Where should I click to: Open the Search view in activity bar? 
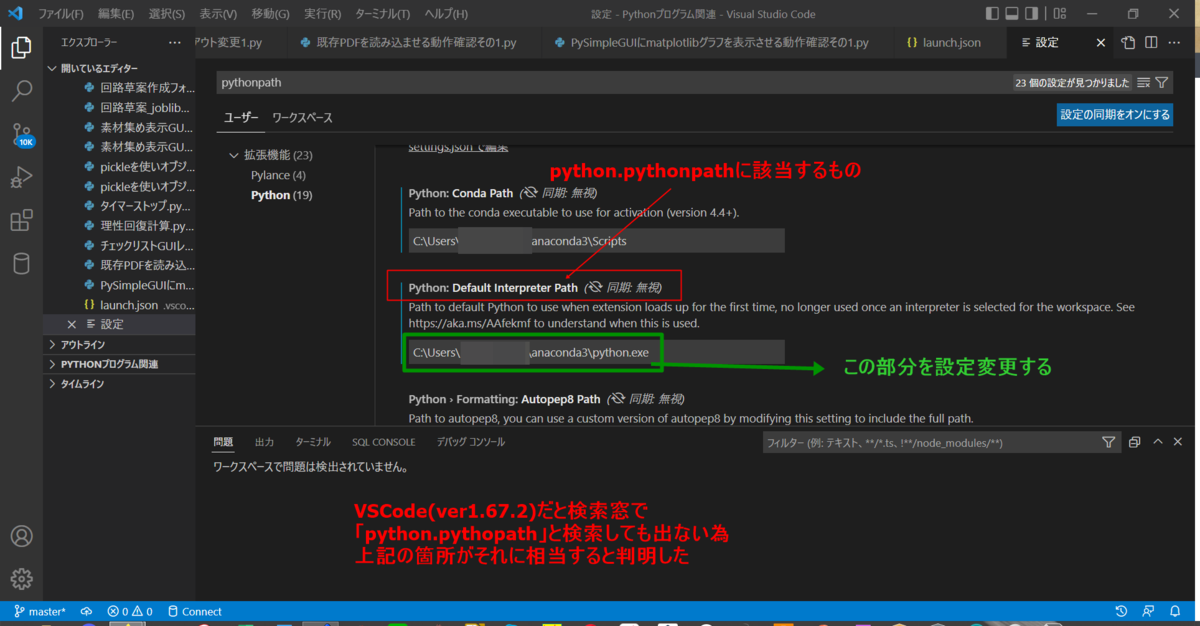pyautogui.click(x=21, y=90)
